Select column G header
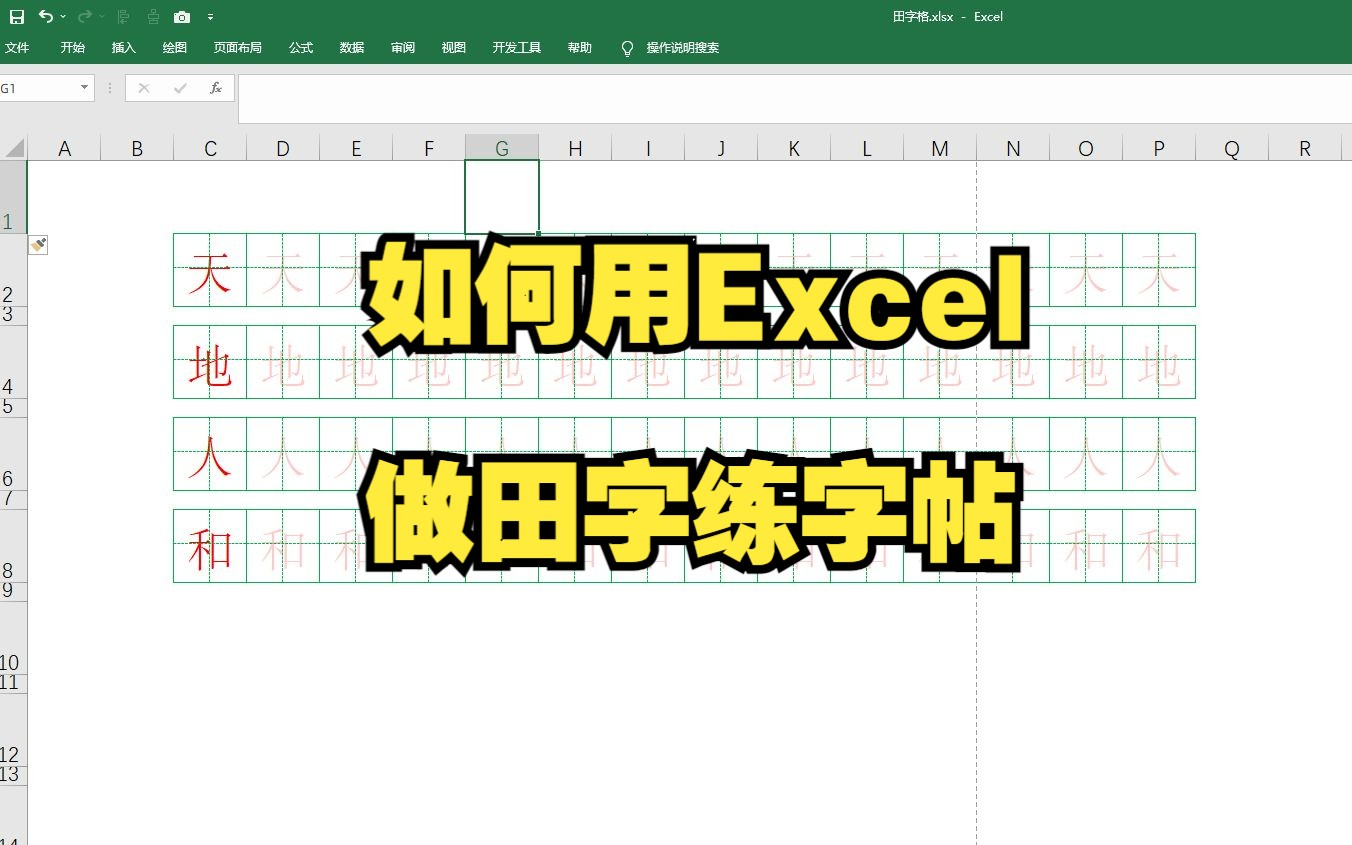This screenshot has height=845, width=1352. 502,149
